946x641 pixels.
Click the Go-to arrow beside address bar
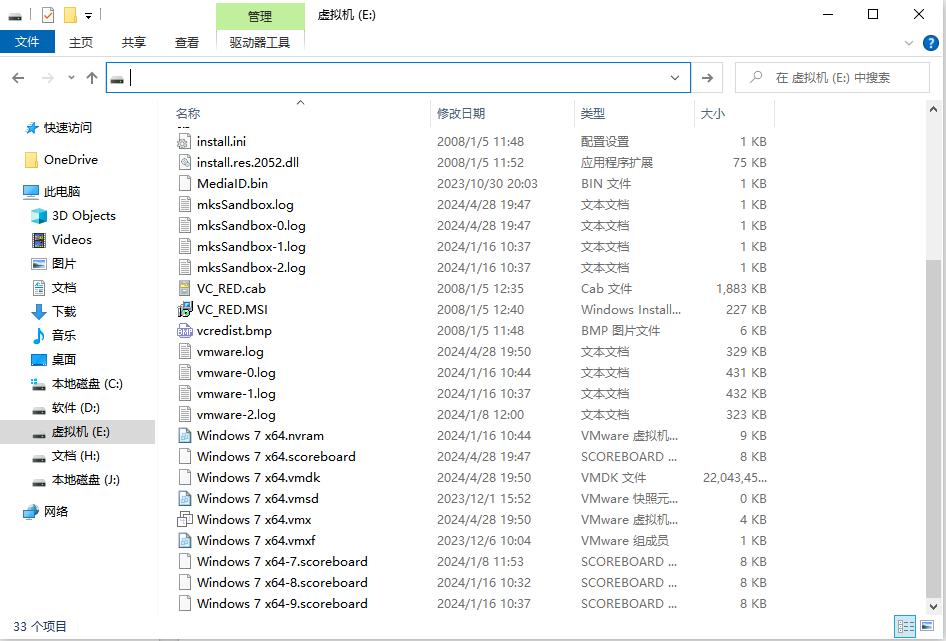tap(707, 78)
